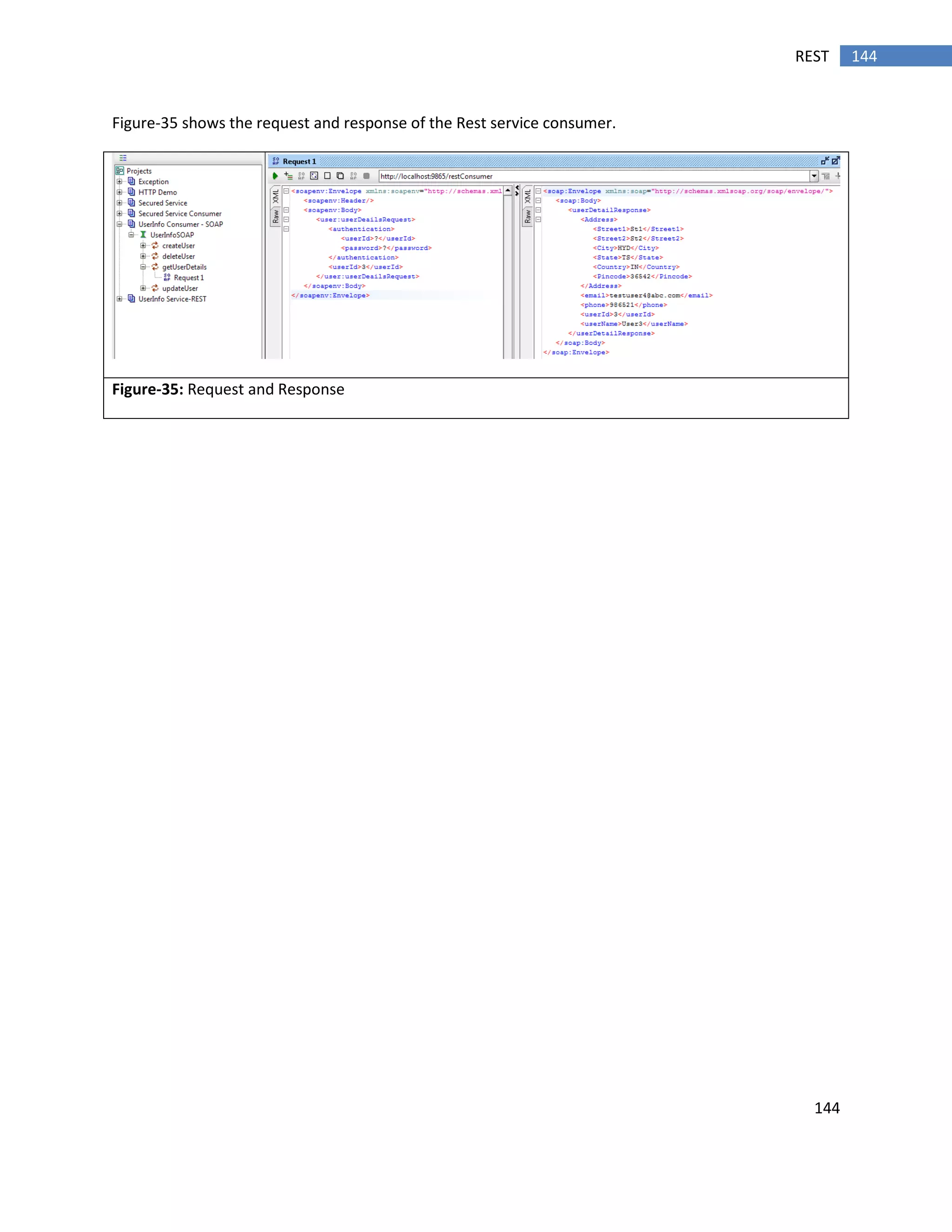The width and height of the screenshot is (952, 1232).
Task: Click the updateUser operation icon
Action: click(x=155, y=288)
